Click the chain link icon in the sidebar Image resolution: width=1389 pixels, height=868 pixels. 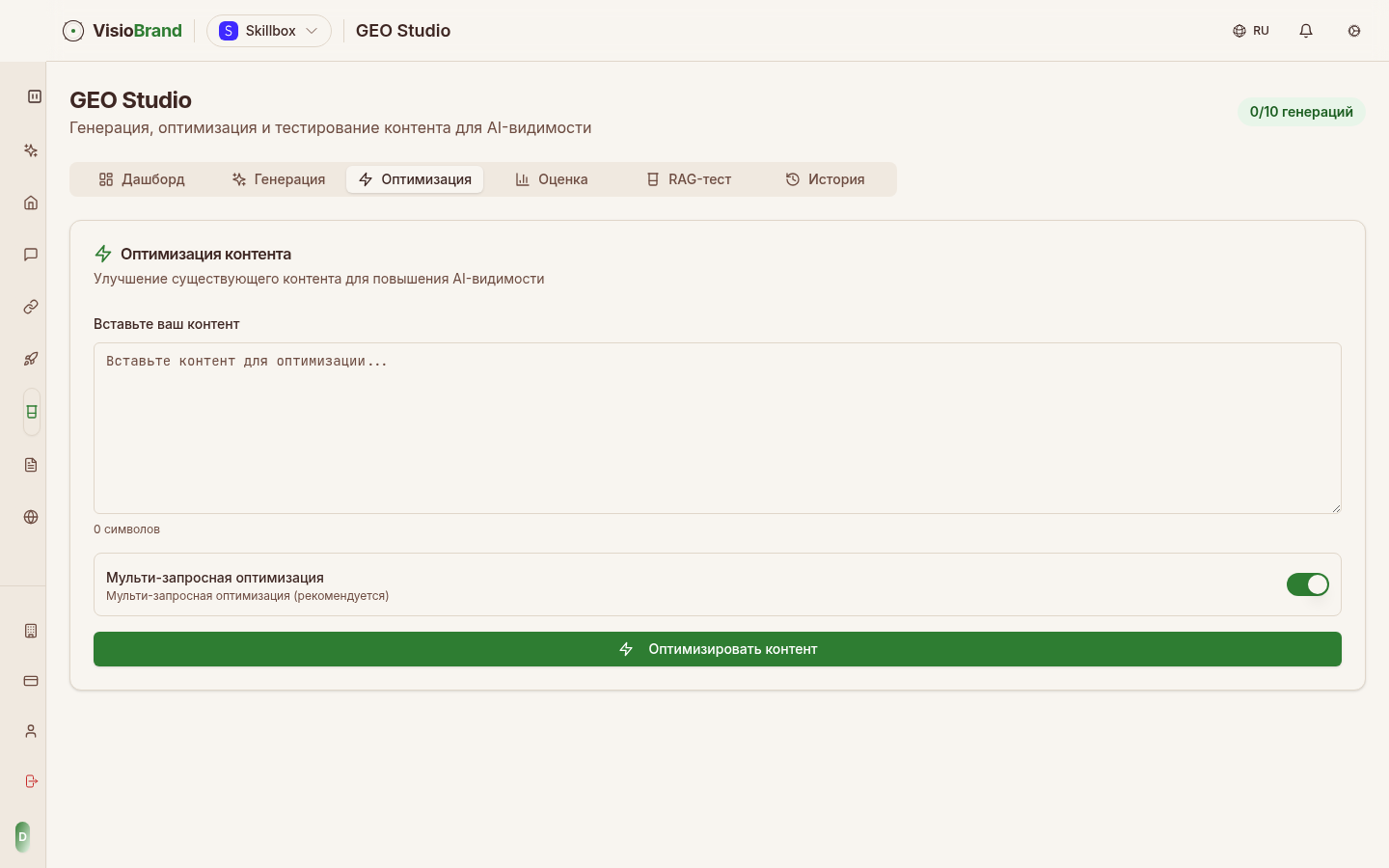[31, 307]
